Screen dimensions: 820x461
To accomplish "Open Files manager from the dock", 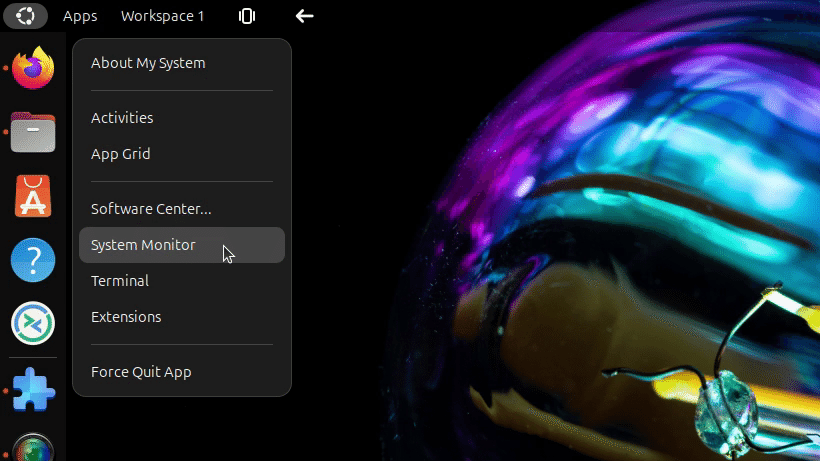I will pyautogui.click(x=33, y=132).
